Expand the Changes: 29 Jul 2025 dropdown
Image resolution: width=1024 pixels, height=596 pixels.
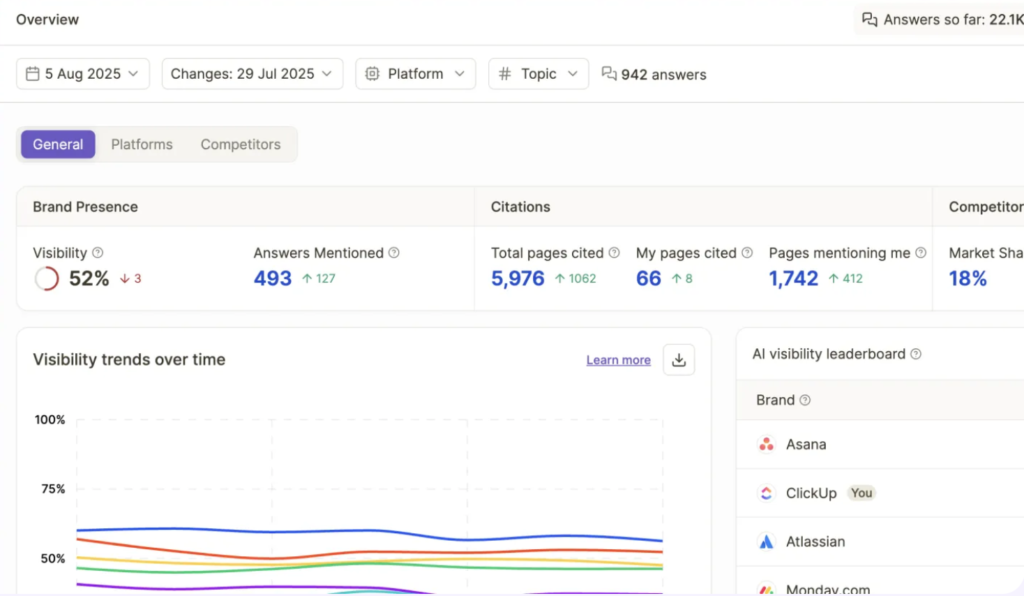[252, 74]
